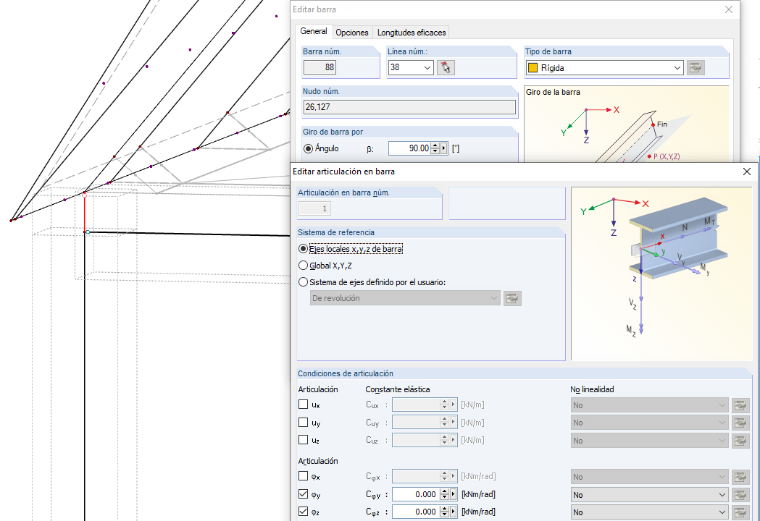Image resolution: width=760 pixels, height=521 pixels.
Task: Open the uz No linealidad dropdown
Action: pyautogui.click(x=649, y=441)
